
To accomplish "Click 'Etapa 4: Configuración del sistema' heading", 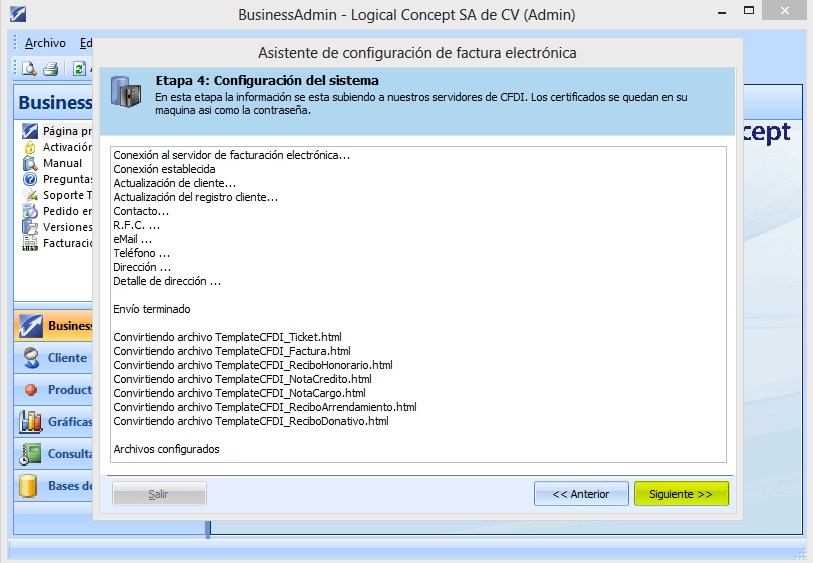I will [267, 80].
